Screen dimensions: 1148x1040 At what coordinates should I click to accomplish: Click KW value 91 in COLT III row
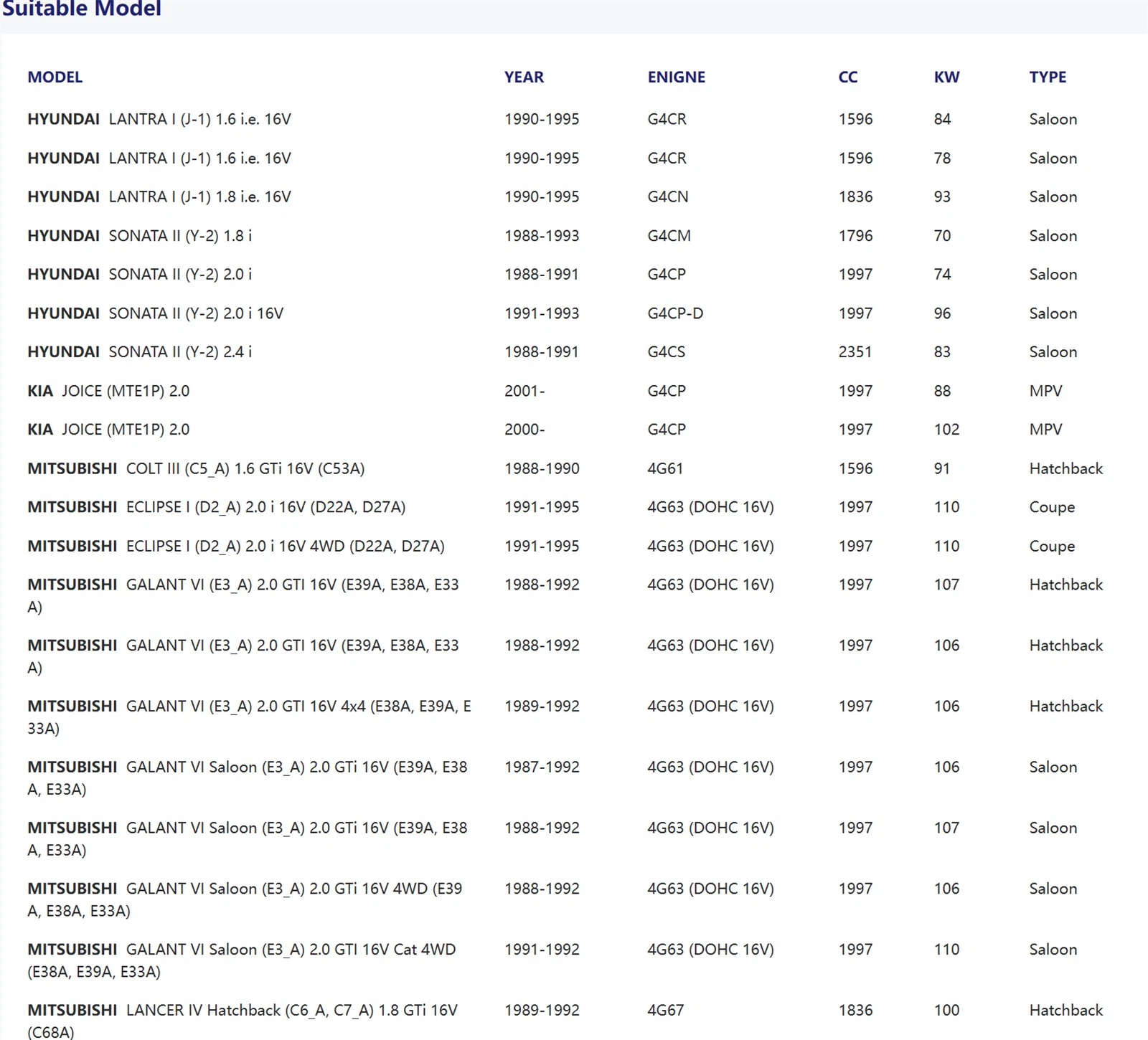tap(941, 468)
